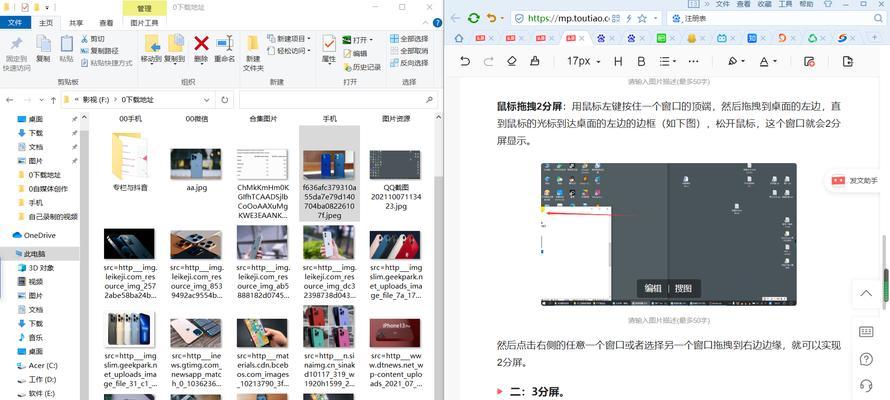Click the keyboard icon in editor right sidebar

tap(866, 332)
